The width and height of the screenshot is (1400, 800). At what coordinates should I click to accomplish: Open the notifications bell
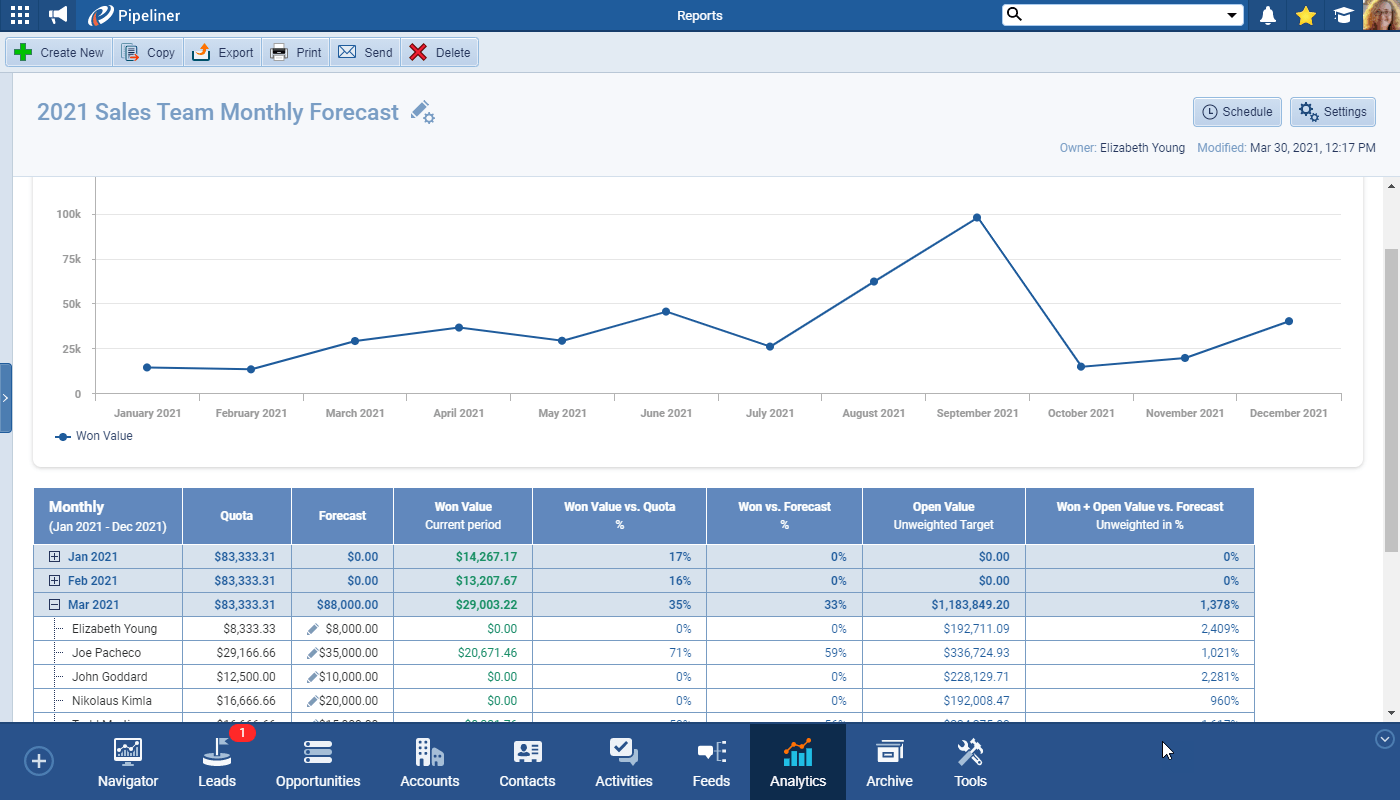pos(1268,15)
